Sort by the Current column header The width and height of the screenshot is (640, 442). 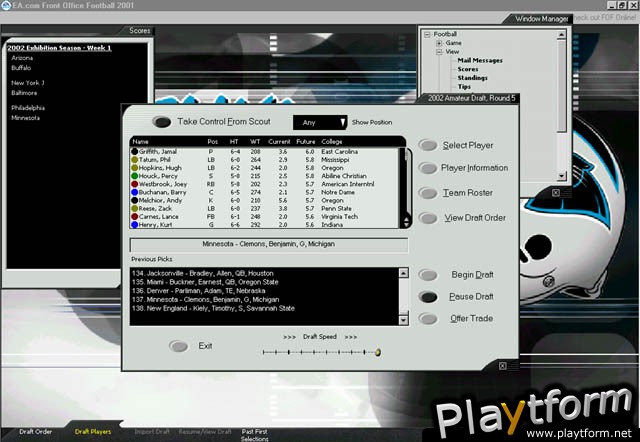[279, 142]
